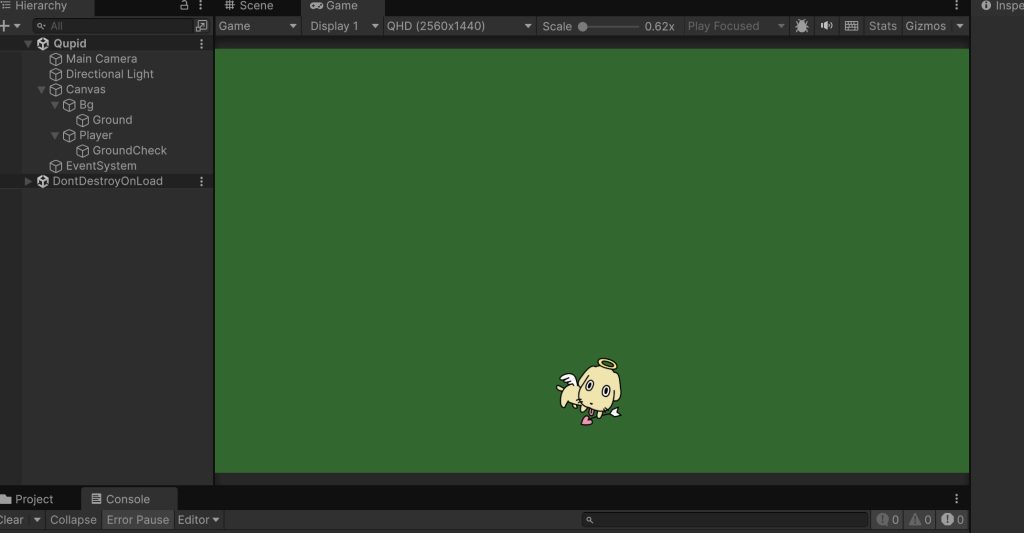1024x533 pixels.
Task: Click the Scale slider handle
Action: tap(583, 26)
